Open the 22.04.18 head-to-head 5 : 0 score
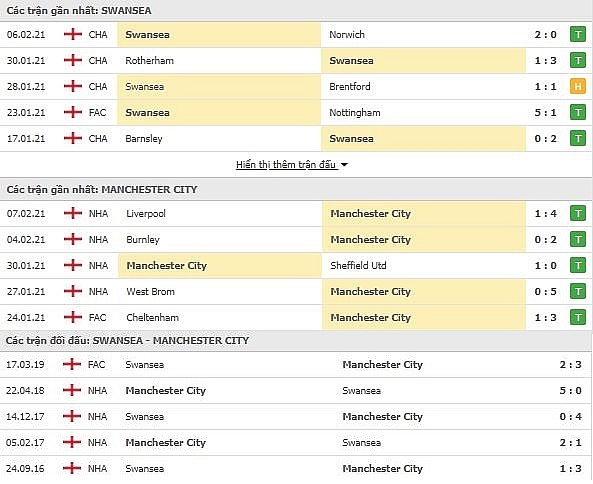This screenshot has width=593, height=484. [x=570, y=391]
